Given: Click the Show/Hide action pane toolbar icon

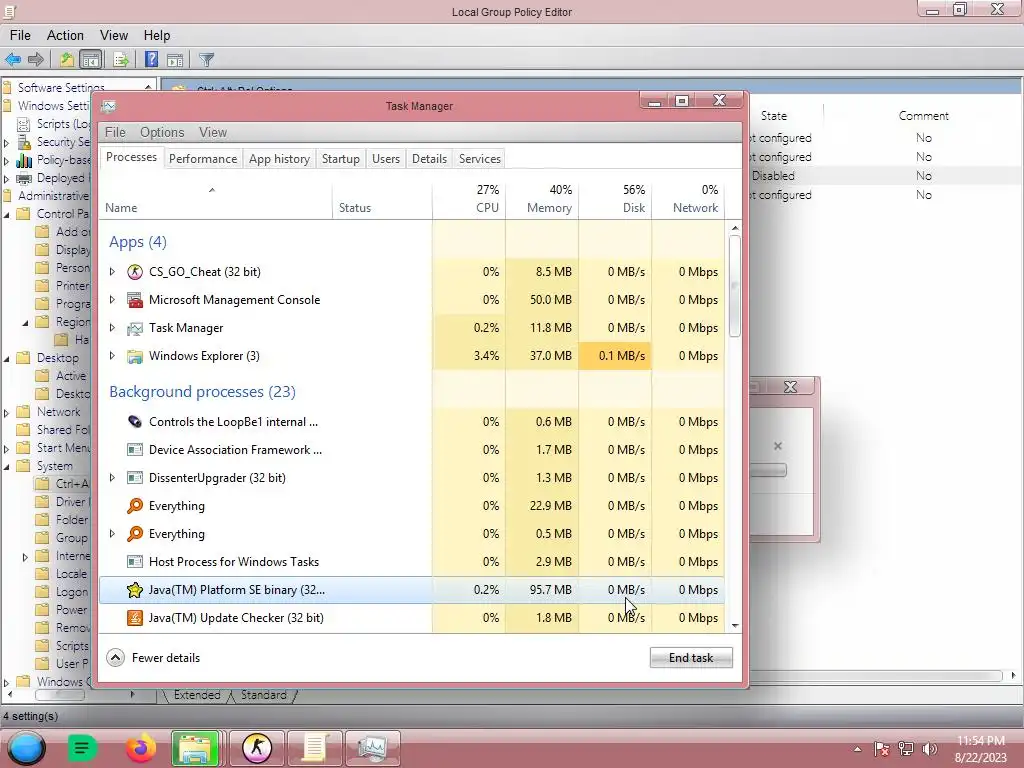Looking at the screenshot, I should pos(175,60).
